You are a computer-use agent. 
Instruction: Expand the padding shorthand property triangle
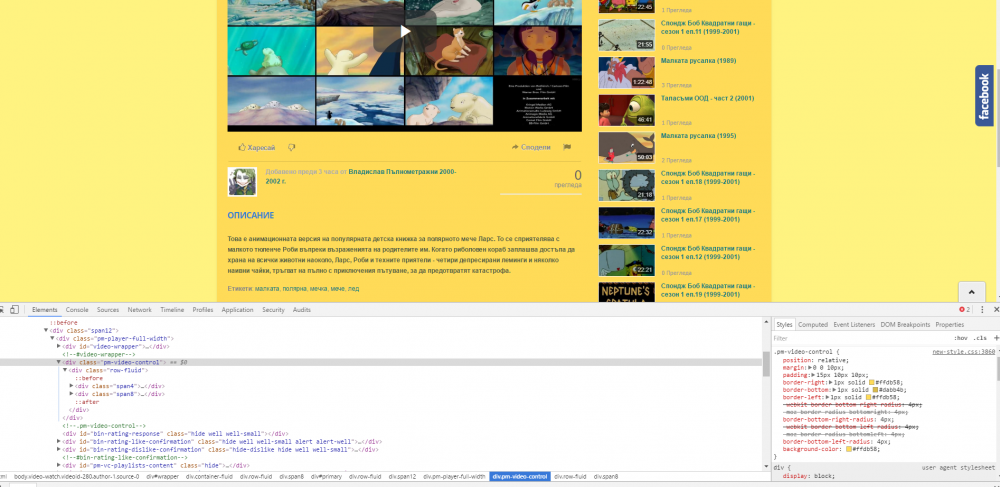812,375
